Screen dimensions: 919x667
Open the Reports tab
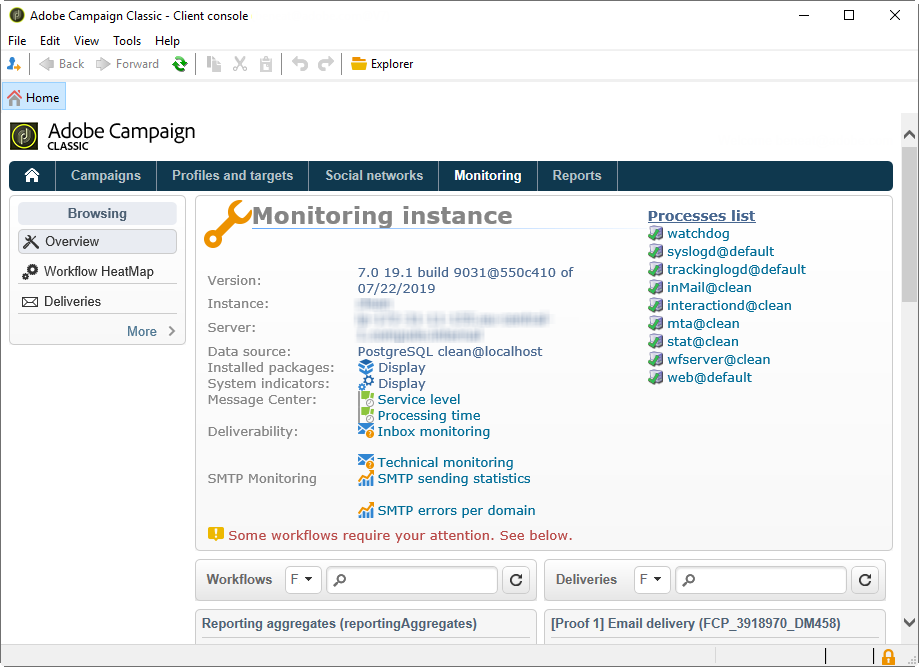pyautogui.click(x=577, y=175)
